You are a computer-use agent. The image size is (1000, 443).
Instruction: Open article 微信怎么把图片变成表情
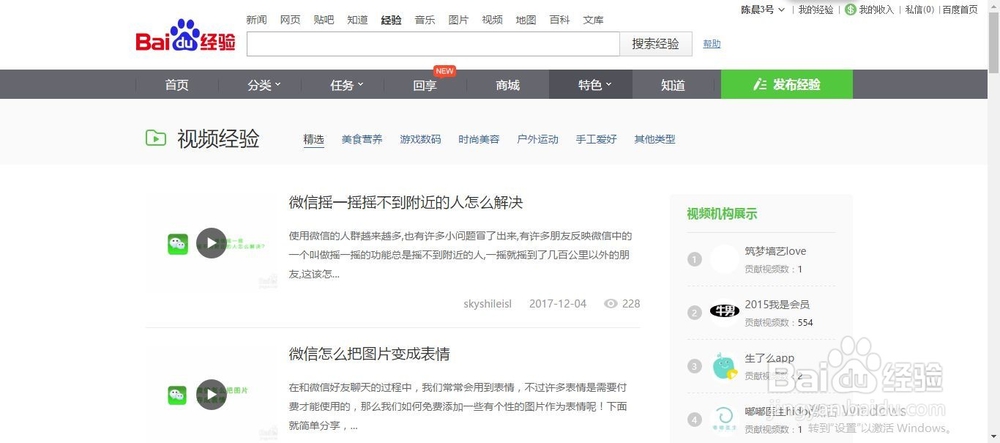tap(369, 354)
